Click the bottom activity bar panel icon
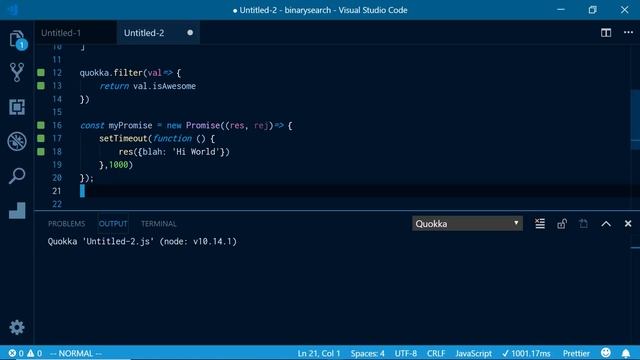 17,210
